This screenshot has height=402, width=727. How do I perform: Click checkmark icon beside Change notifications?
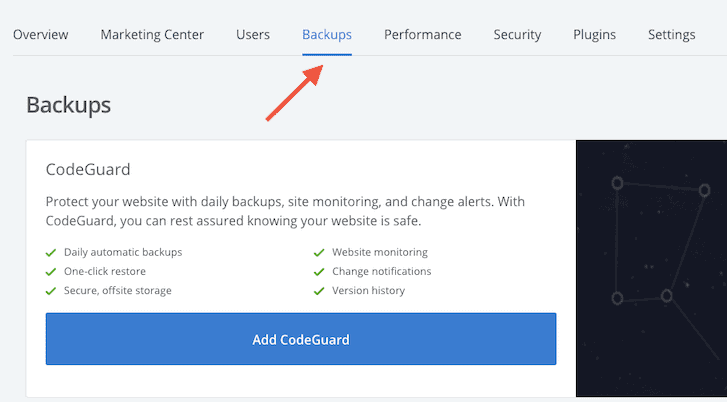(x=319, y=272)
